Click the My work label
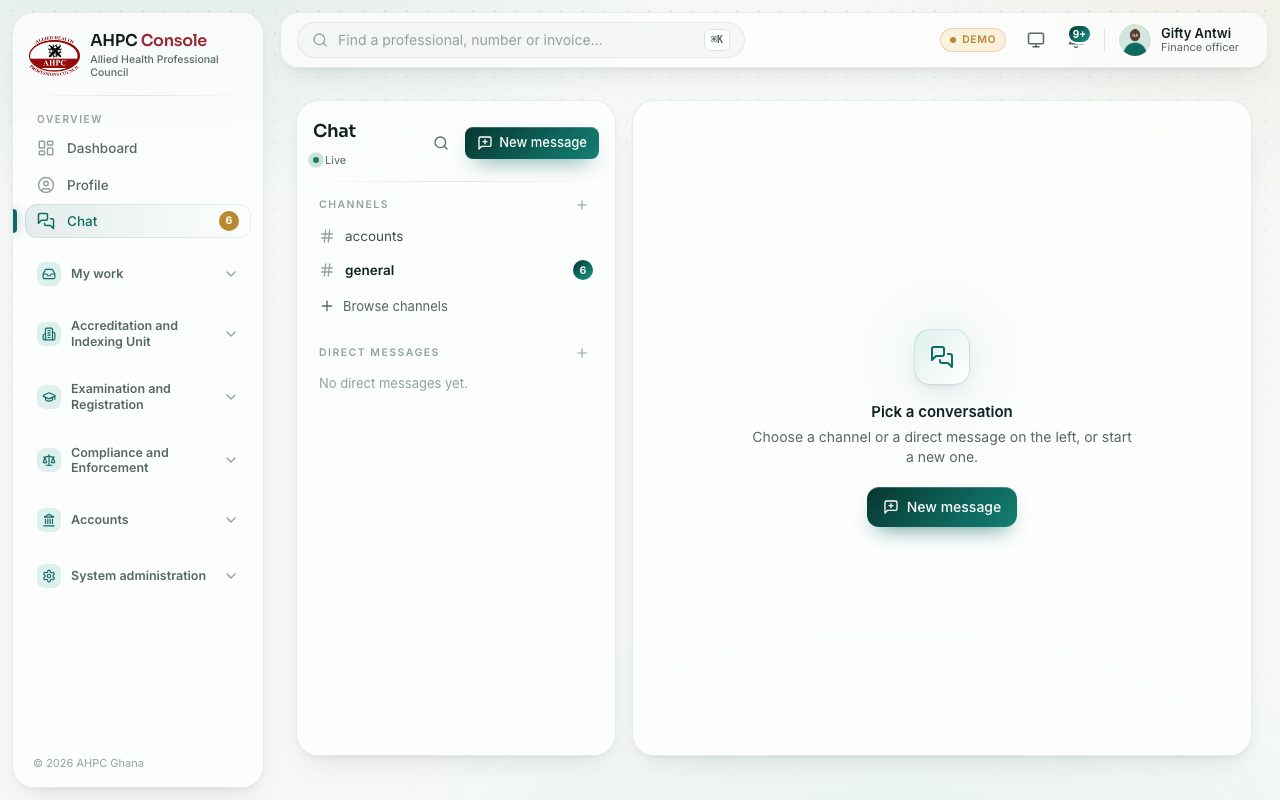 tap(97, 274)
